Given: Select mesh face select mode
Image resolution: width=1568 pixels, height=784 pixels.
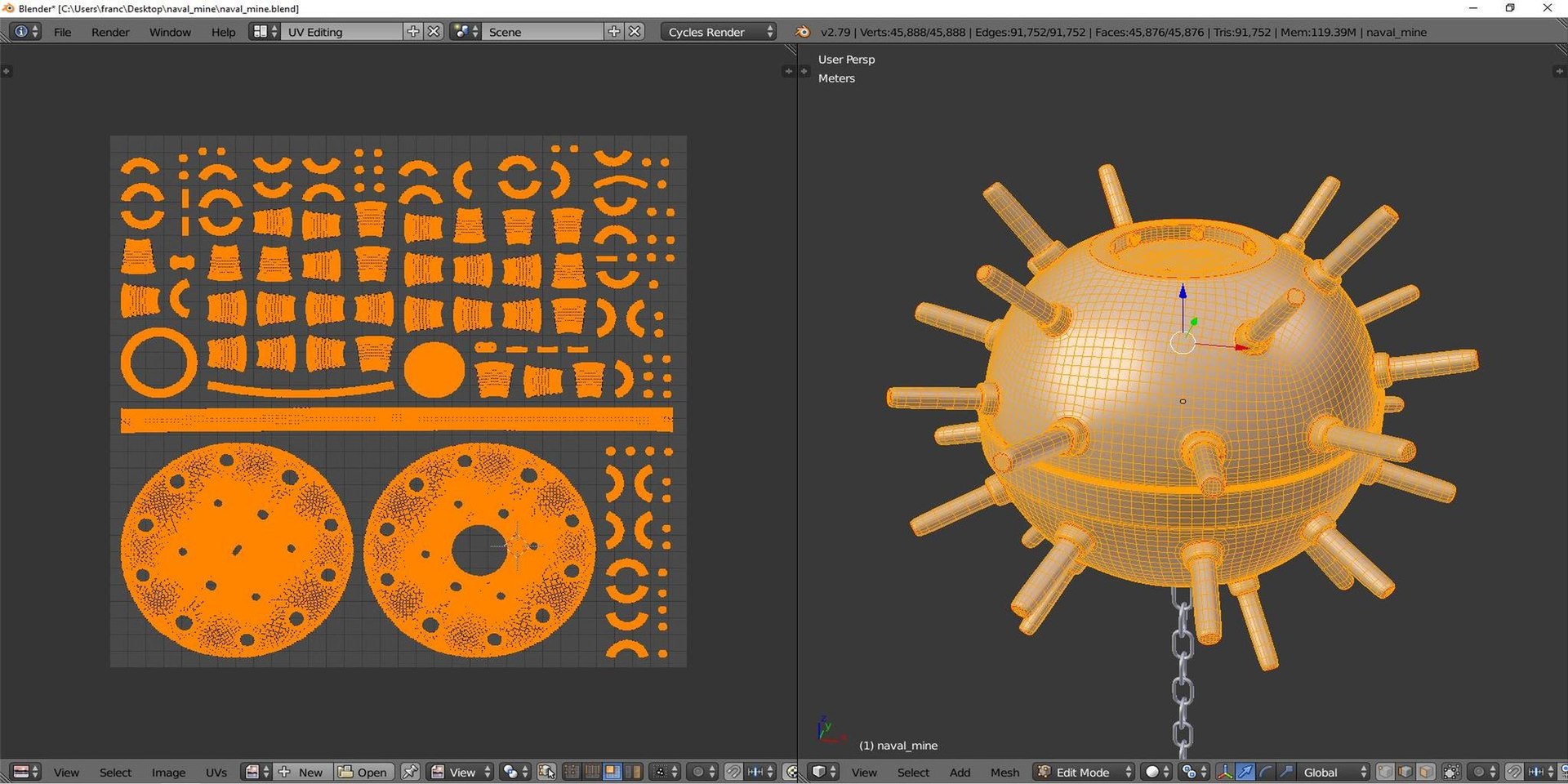Looking at the screenshot, I should click(1426, 772).
